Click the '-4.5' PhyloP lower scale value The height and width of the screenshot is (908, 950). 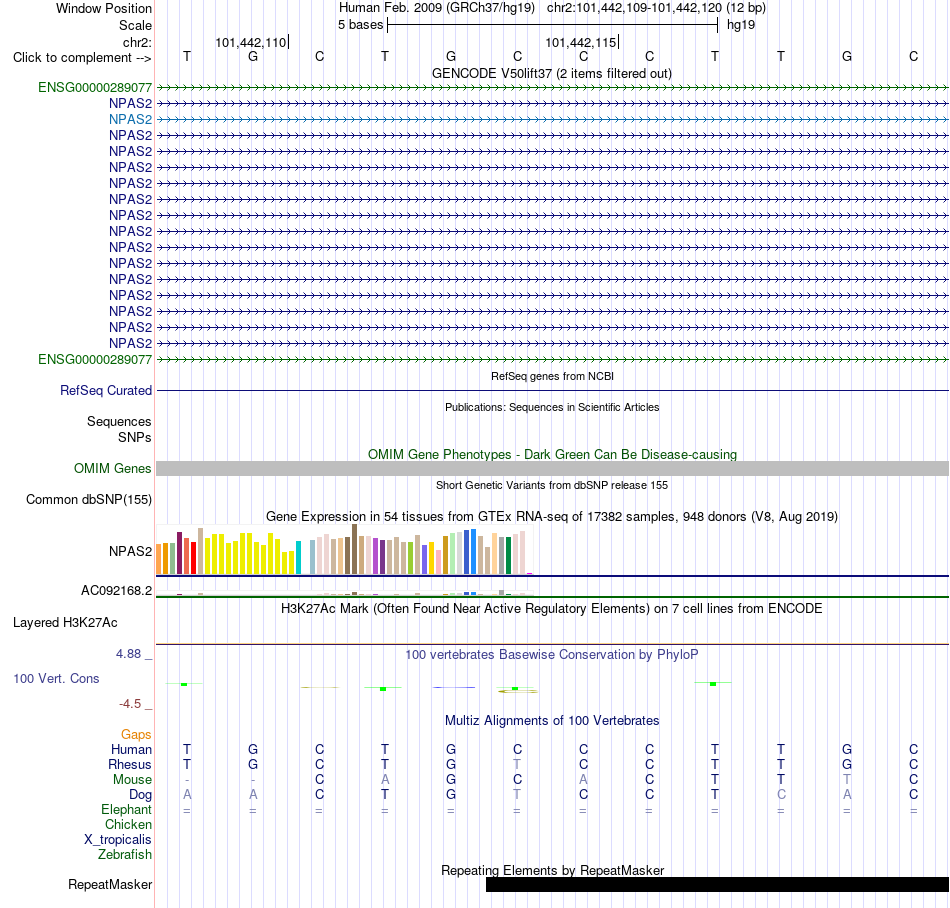[130, 704]
